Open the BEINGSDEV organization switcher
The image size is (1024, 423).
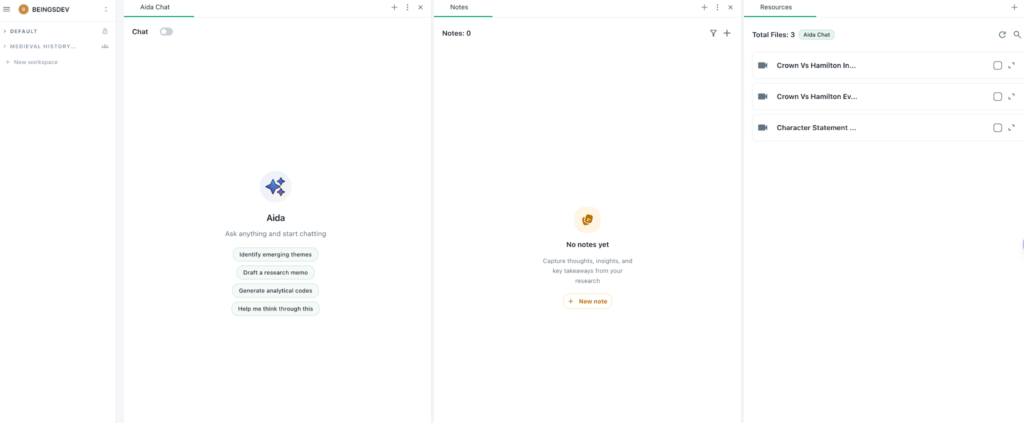[x=106, y=9]
